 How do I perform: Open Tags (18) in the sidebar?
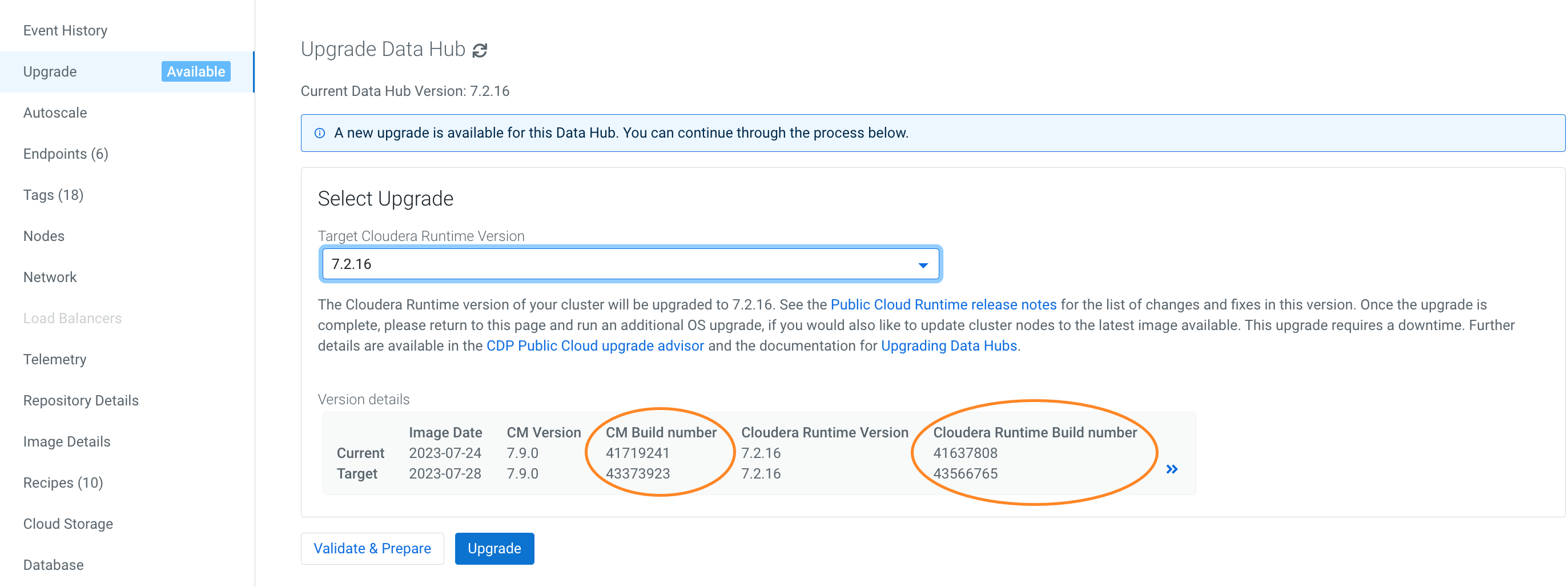coord(54,195)
